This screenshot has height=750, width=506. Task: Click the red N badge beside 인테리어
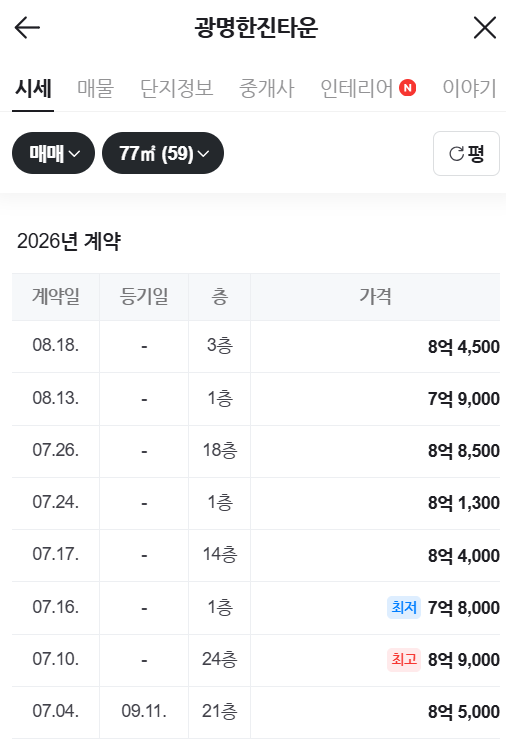coord(407,88)
